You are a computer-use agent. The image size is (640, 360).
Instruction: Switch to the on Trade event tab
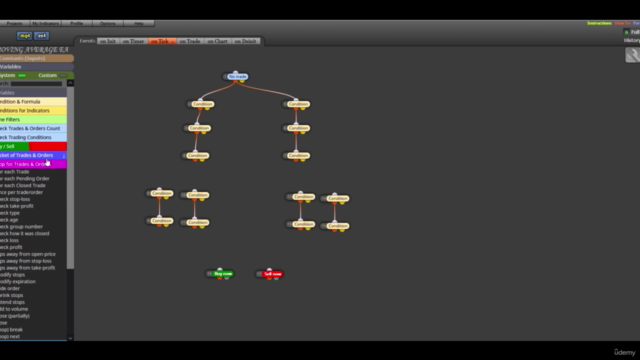click(x=190, y=41)
